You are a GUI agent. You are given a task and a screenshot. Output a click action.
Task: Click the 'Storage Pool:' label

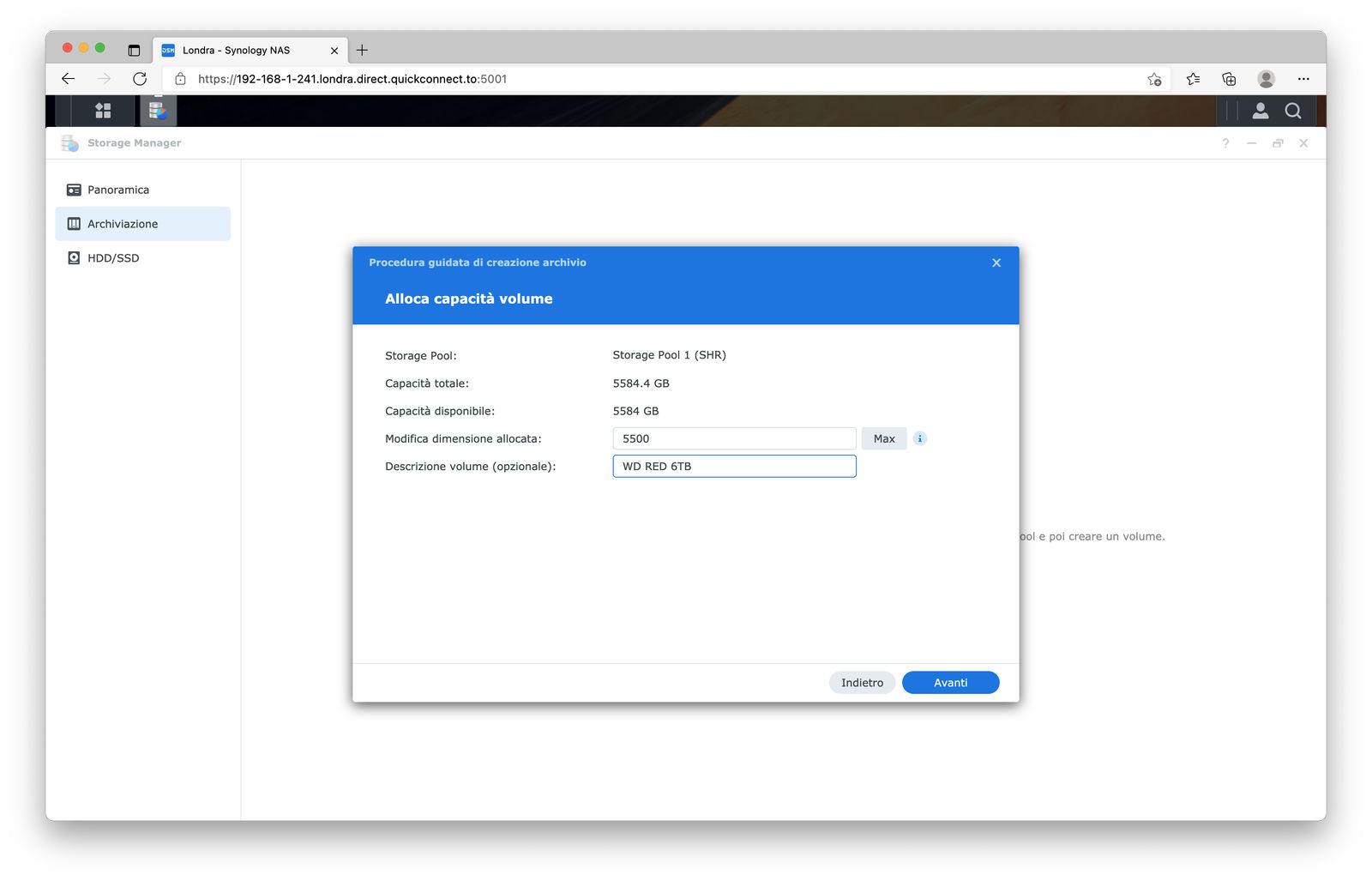[421, 355]
